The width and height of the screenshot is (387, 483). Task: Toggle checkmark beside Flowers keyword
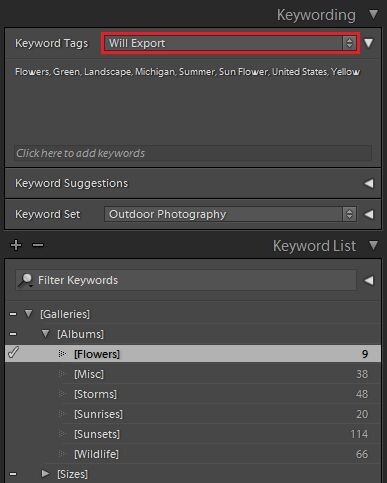pos(13,353)
